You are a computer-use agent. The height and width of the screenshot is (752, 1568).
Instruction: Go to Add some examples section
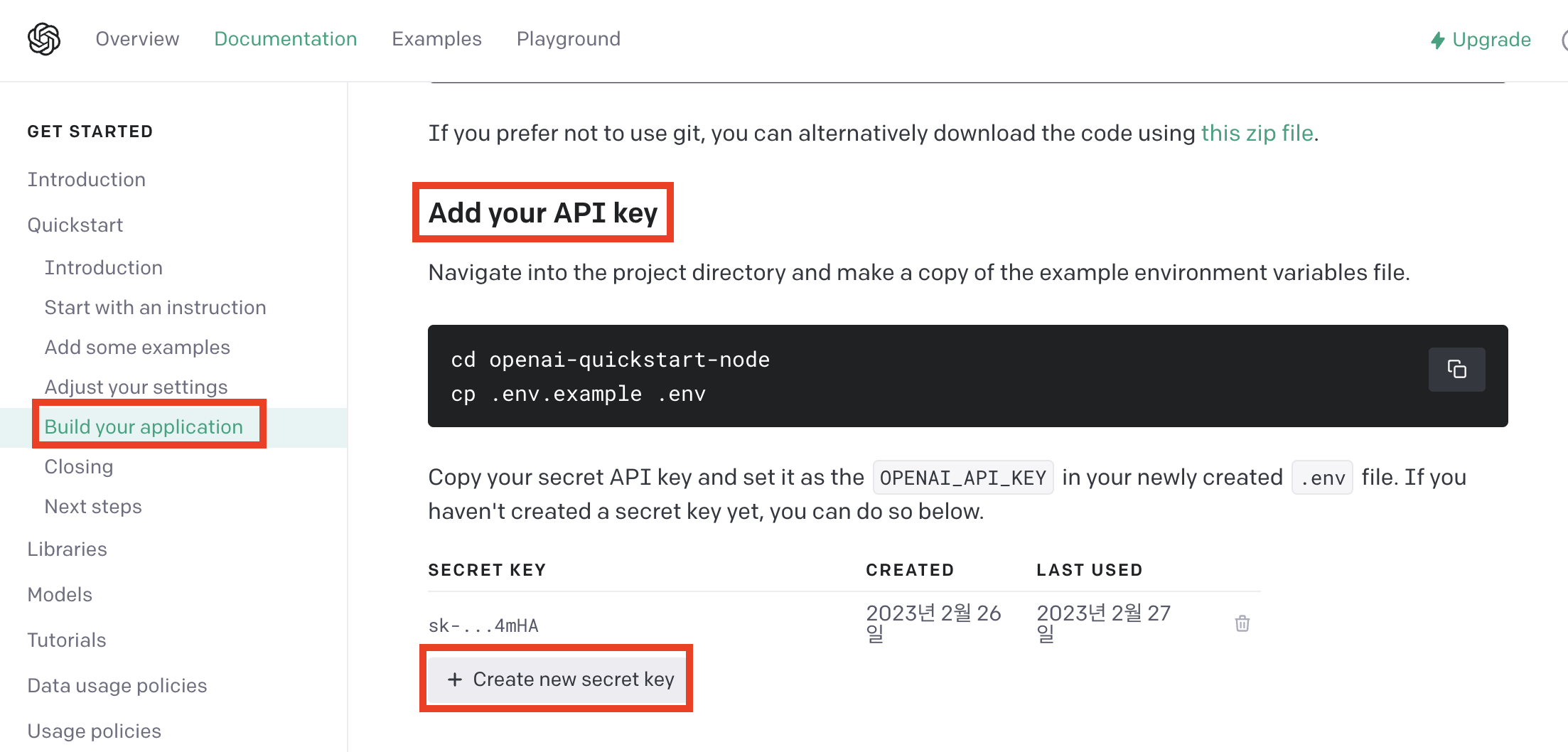coord(137,347)
